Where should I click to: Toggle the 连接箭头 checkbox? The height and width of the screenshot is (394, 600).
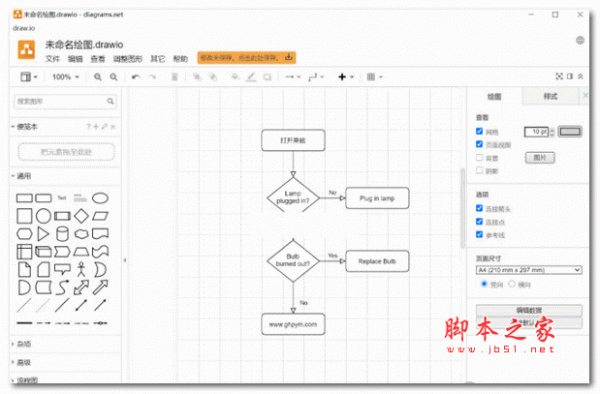479,208
